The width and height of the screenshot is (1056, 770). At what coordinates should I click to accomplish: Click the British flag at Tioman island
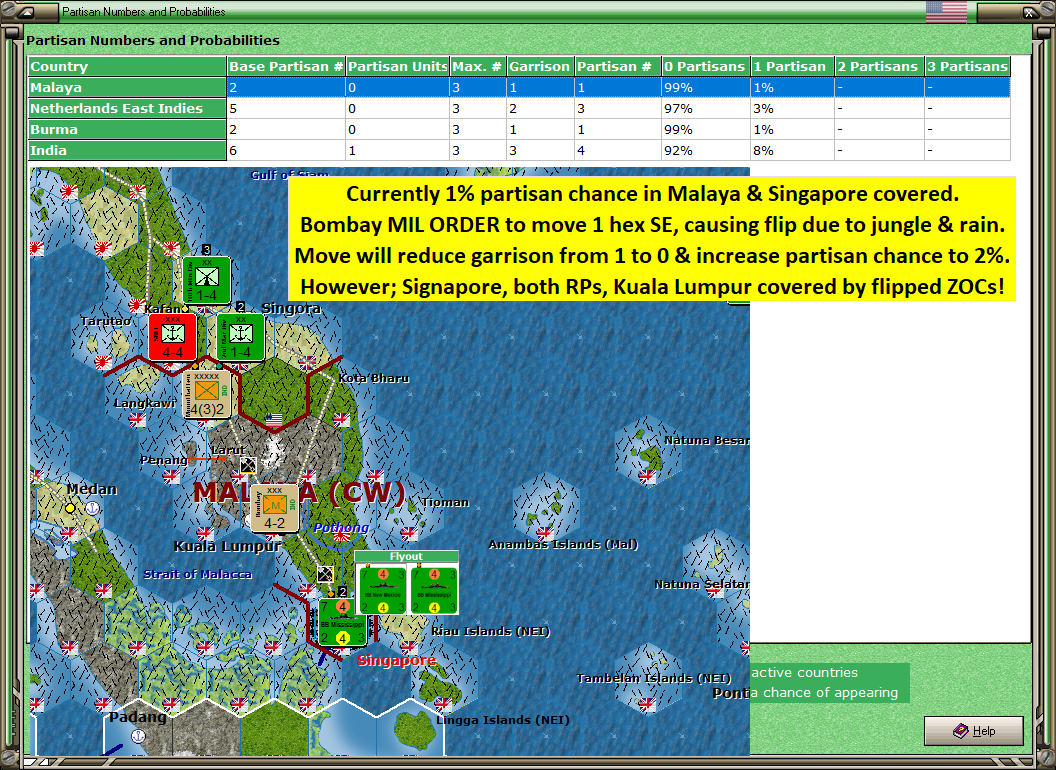click(409, 533)
